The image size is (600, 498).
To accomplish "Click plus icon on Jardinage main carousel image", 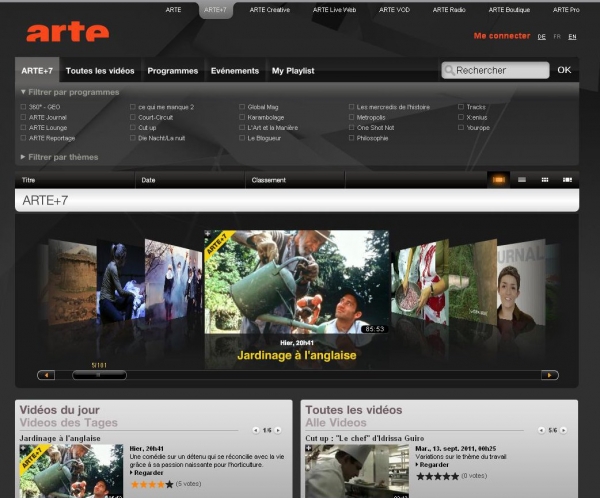I will pyautogui.click(x=207, y=233).
